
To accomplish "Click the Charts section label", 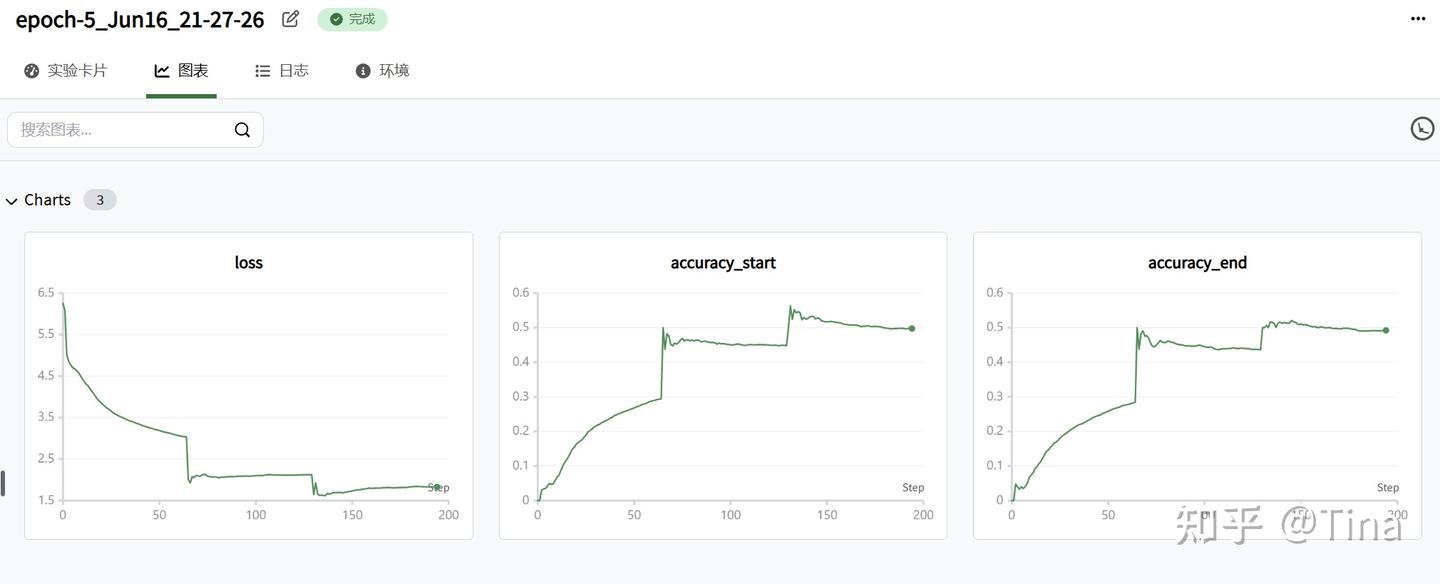I will (x=47, y=200).
